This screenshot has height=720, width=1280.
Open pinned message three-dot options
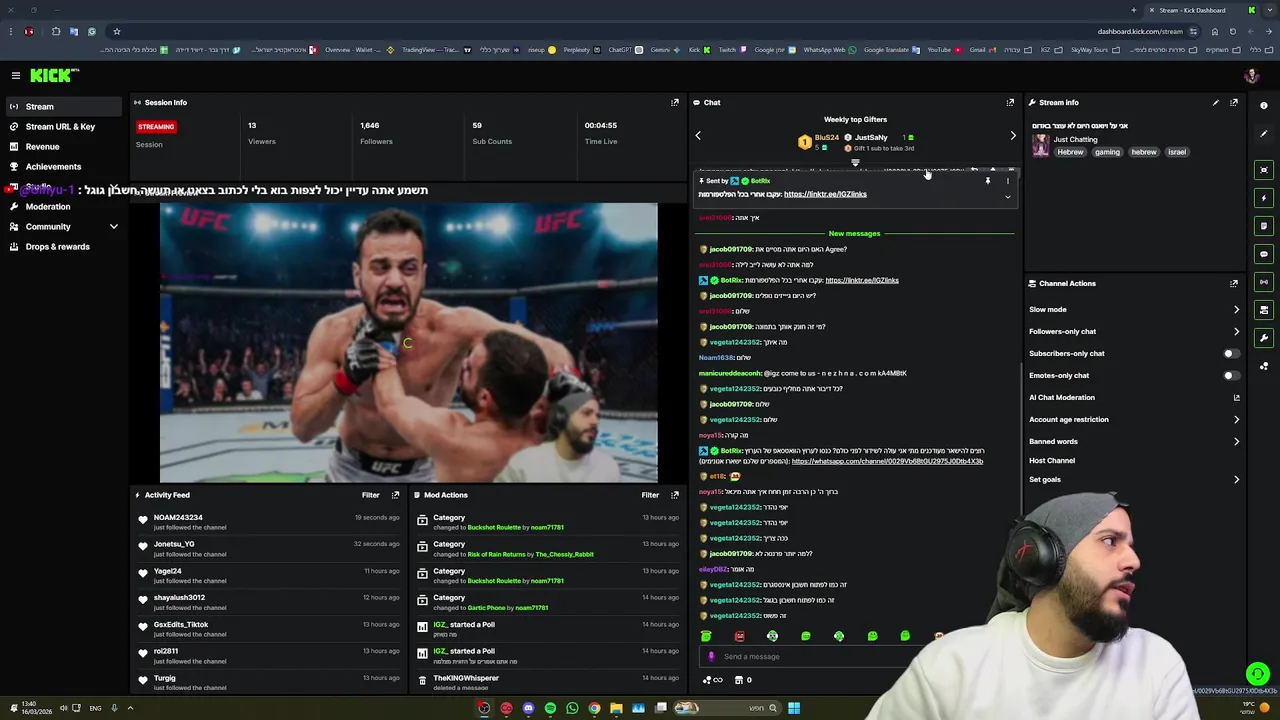(1008, 181)
